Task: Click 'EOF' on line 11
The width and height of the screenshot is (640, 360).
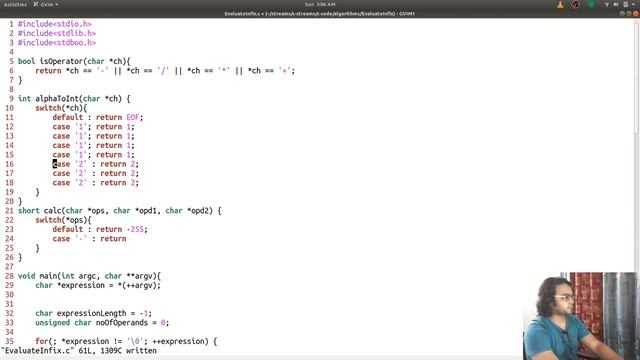Action: [133, 118]
